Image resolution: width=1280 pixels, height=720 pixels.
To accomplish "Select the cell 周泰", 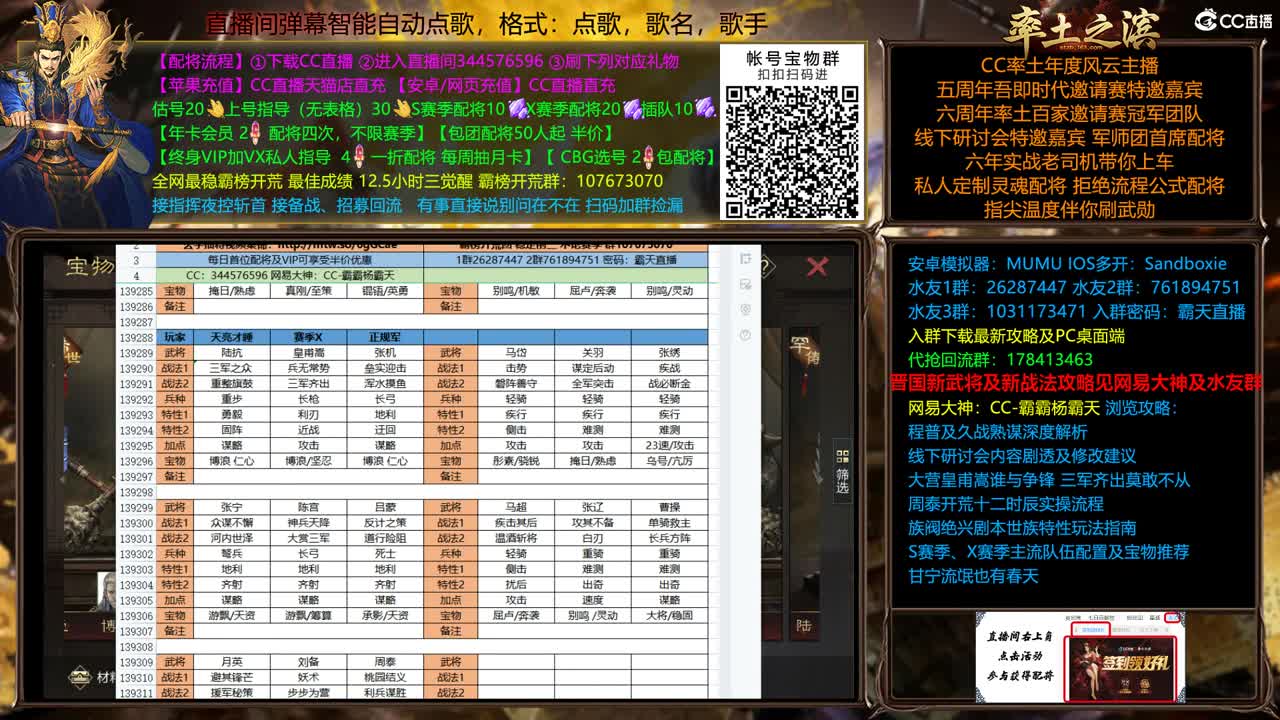I will [385, 662].
